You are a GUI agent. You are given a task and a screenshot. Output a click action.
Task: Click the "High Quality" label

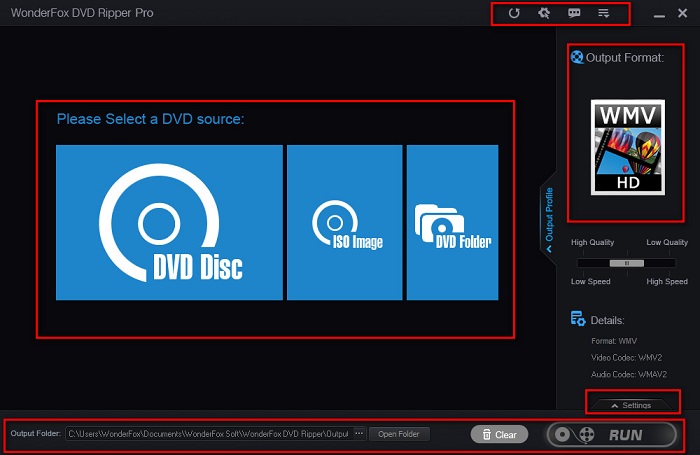coord(592,242)
